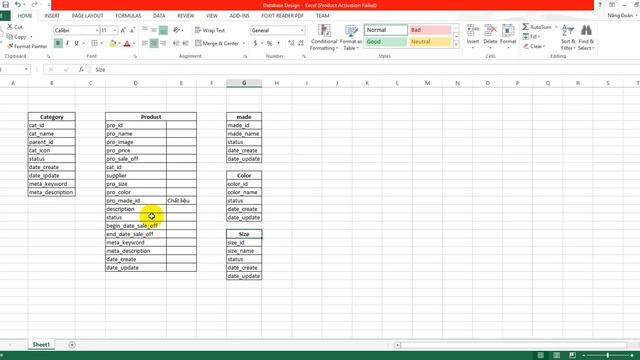The height and width of the screenshot is (360, 640).
Task: Click the Copy icon
Action: (x=10, y=36)
